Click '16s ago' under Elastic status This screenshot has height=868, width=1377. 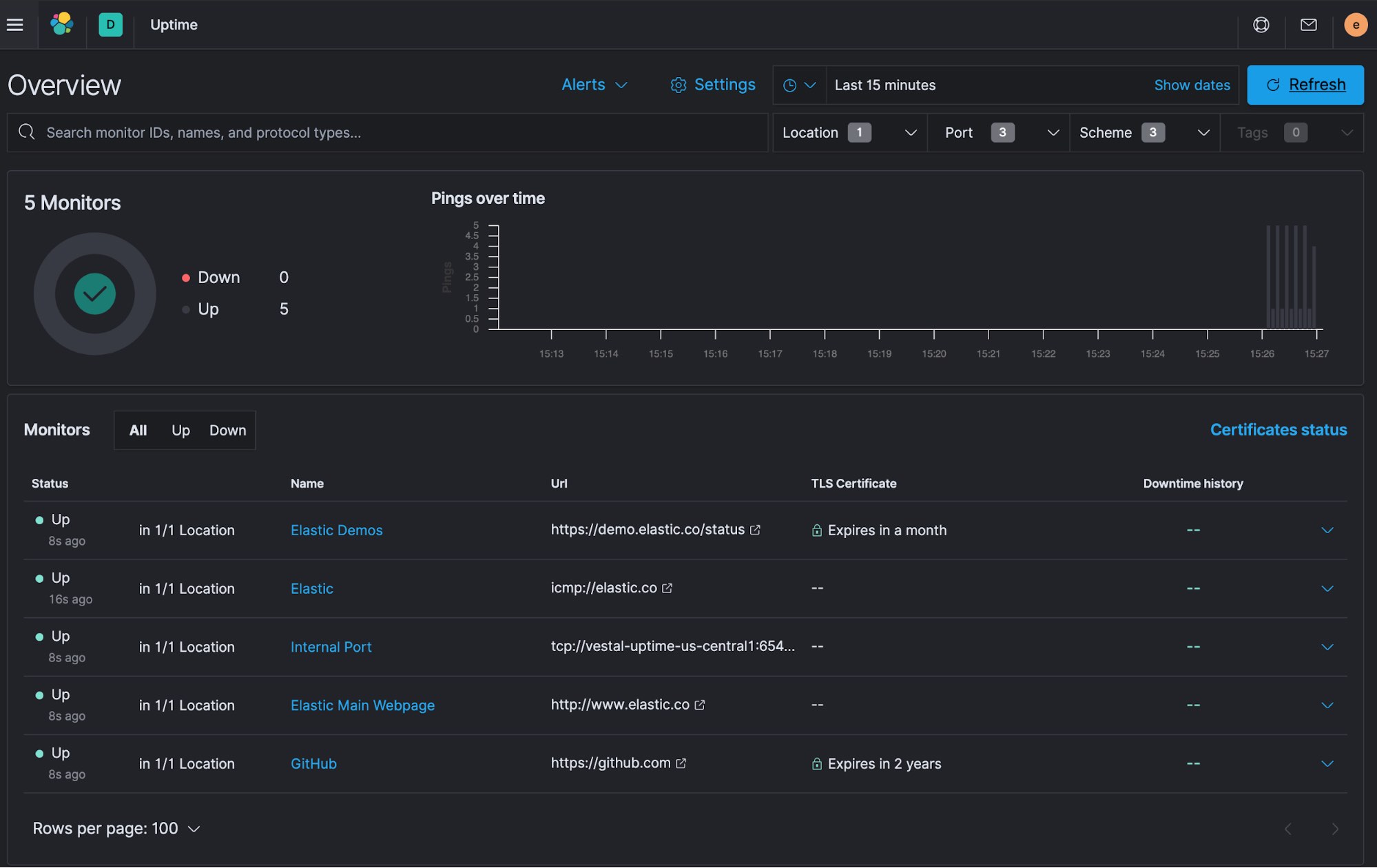coord(70,599)
